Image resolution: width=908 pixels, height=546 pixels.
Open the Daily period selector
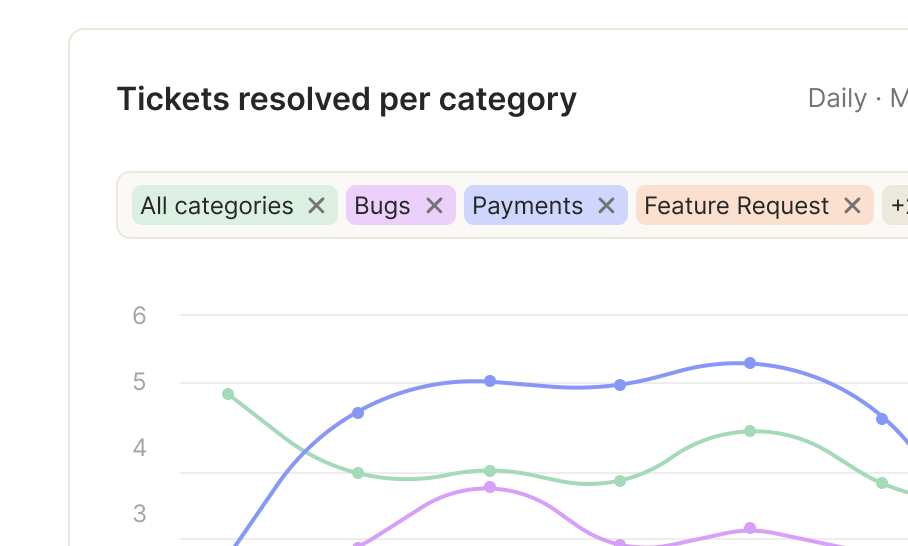[837, 98]
